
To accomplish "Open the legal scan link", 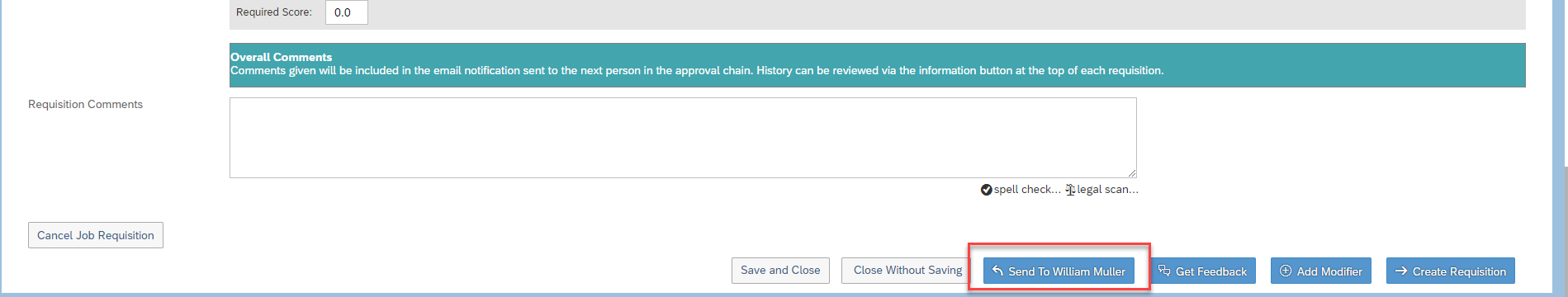I will (1107, 190).
